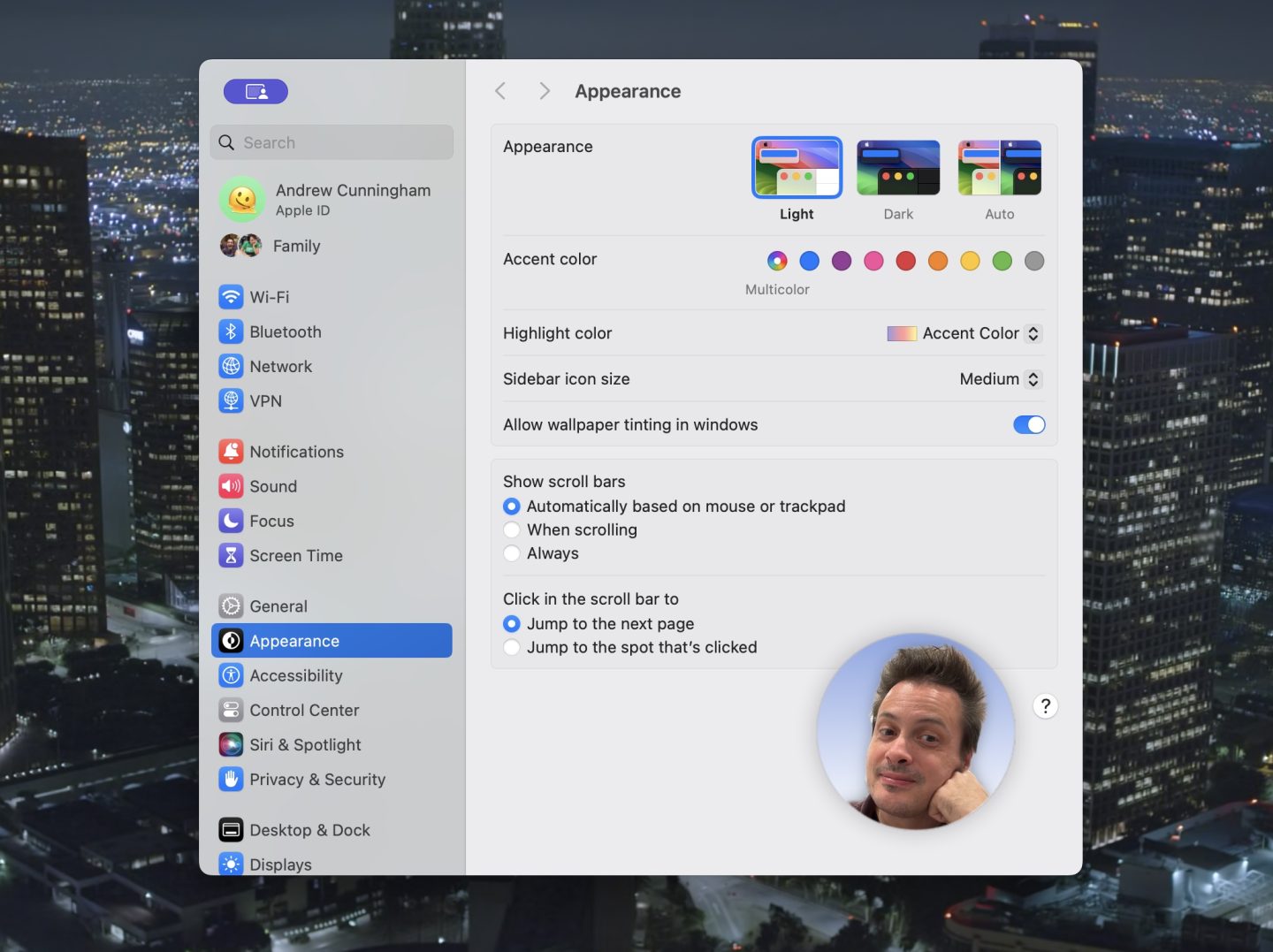This screenshot has width=1273, height=952.
Task: Open Sound settings via speaker icon
Action: pos(231,486)
